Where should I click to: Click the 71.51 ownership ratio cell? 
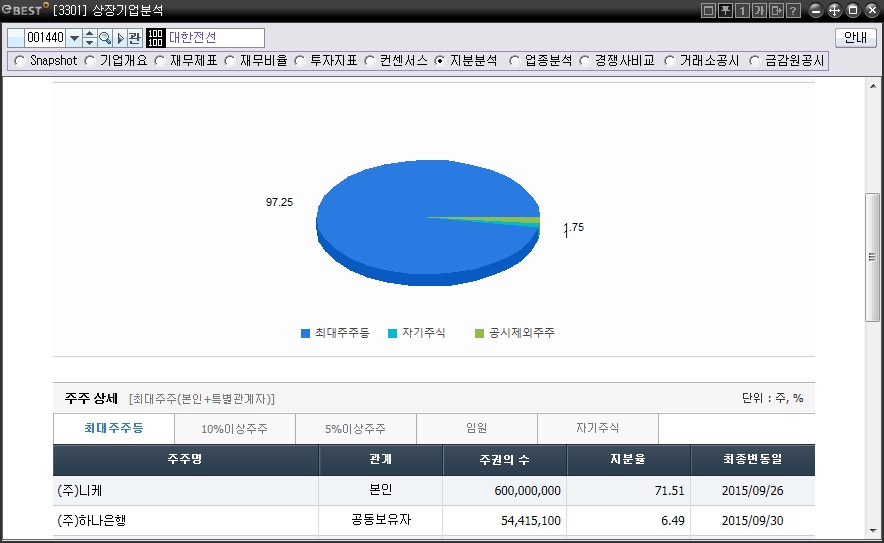point(629,491)
